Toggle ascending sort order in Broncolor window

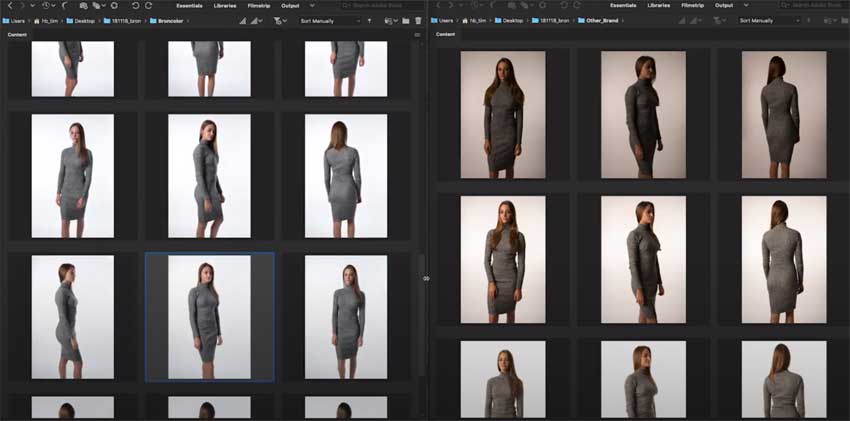tap(369, 21)
